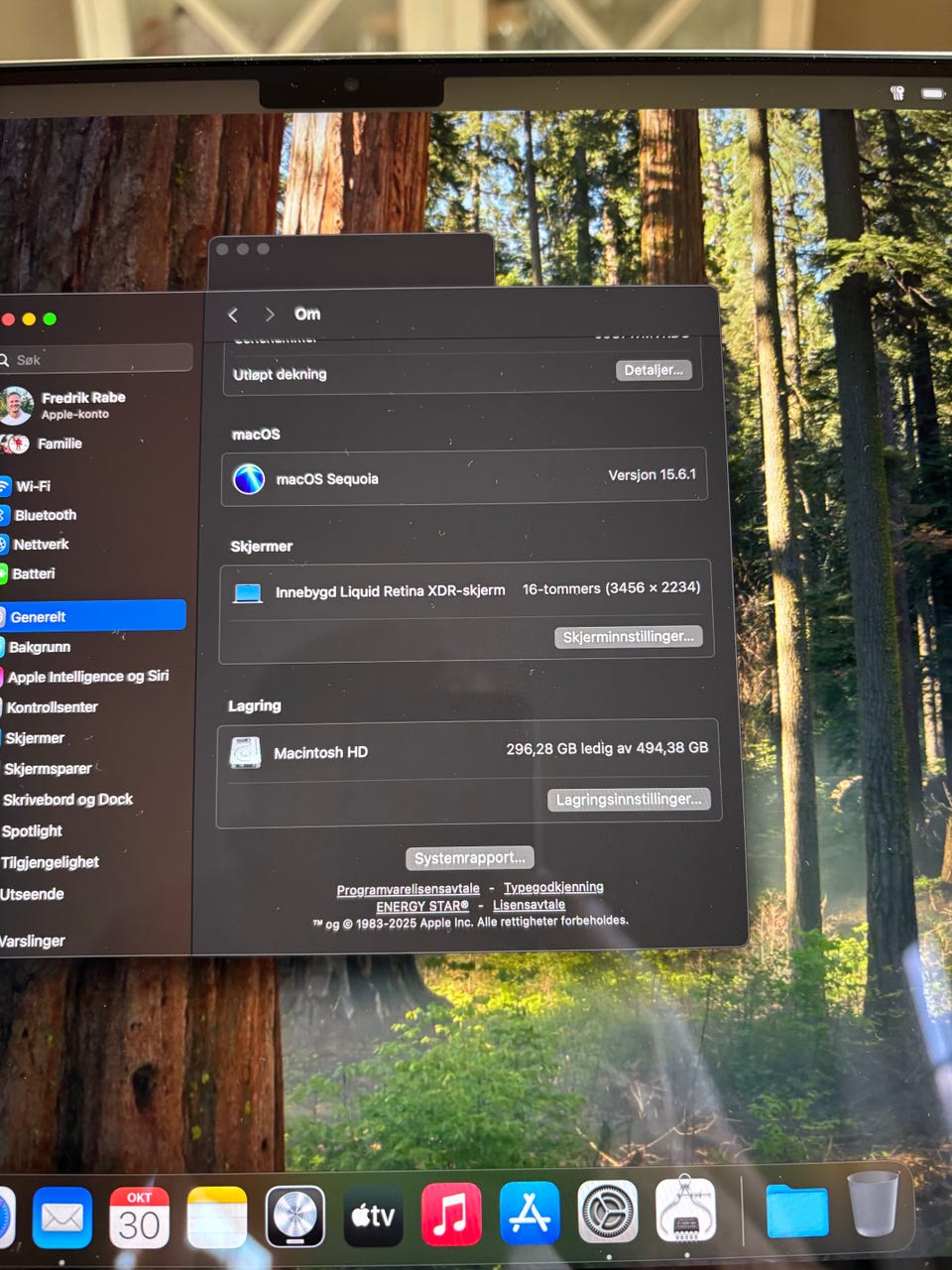The image size is (952, 1270).
Task: Open the Apple TV app in Dock
Action: 373,1215
